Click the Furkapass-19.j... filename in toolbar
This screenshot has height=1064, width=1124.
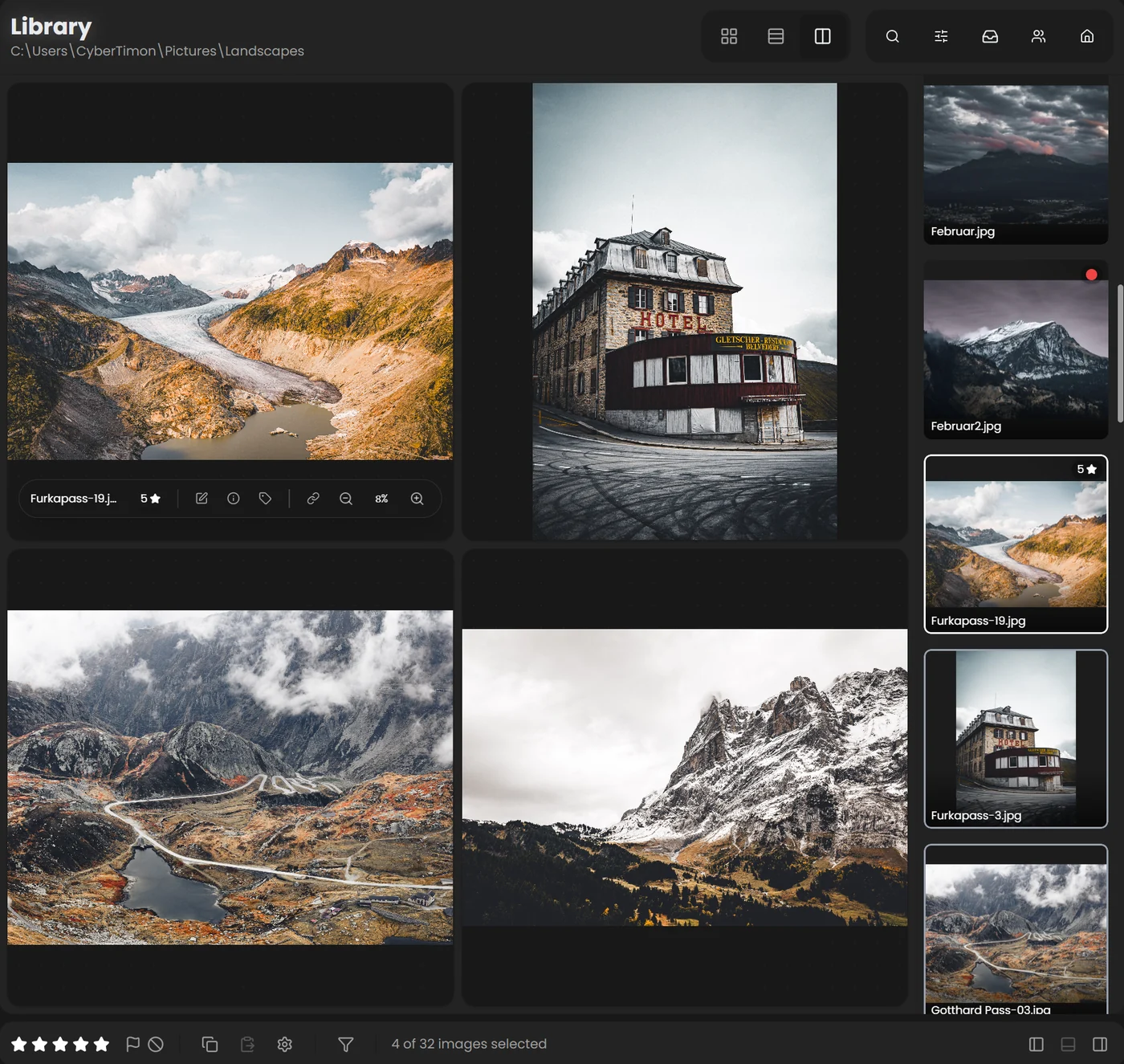pos(73,499)
